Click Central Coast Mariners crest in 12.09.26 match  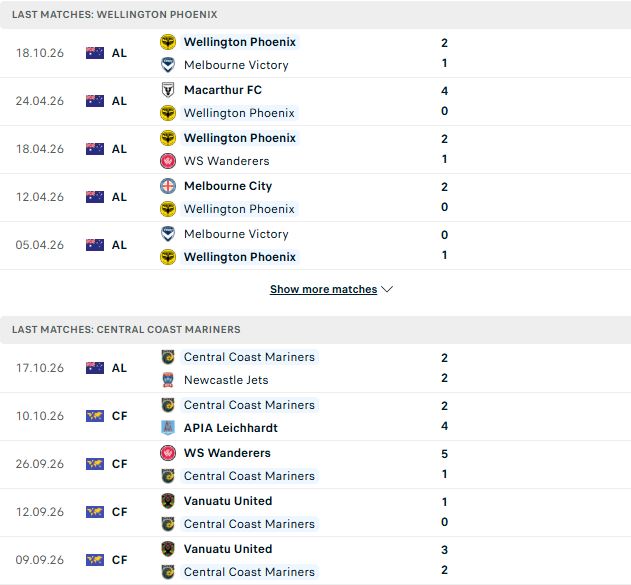point(168,524)
